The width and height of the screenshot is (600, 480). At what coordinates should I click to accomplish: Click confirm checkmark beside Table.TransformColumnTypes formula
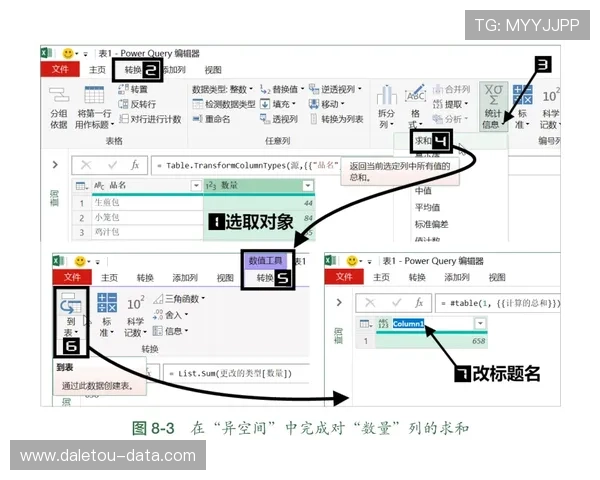coord(112,165)
